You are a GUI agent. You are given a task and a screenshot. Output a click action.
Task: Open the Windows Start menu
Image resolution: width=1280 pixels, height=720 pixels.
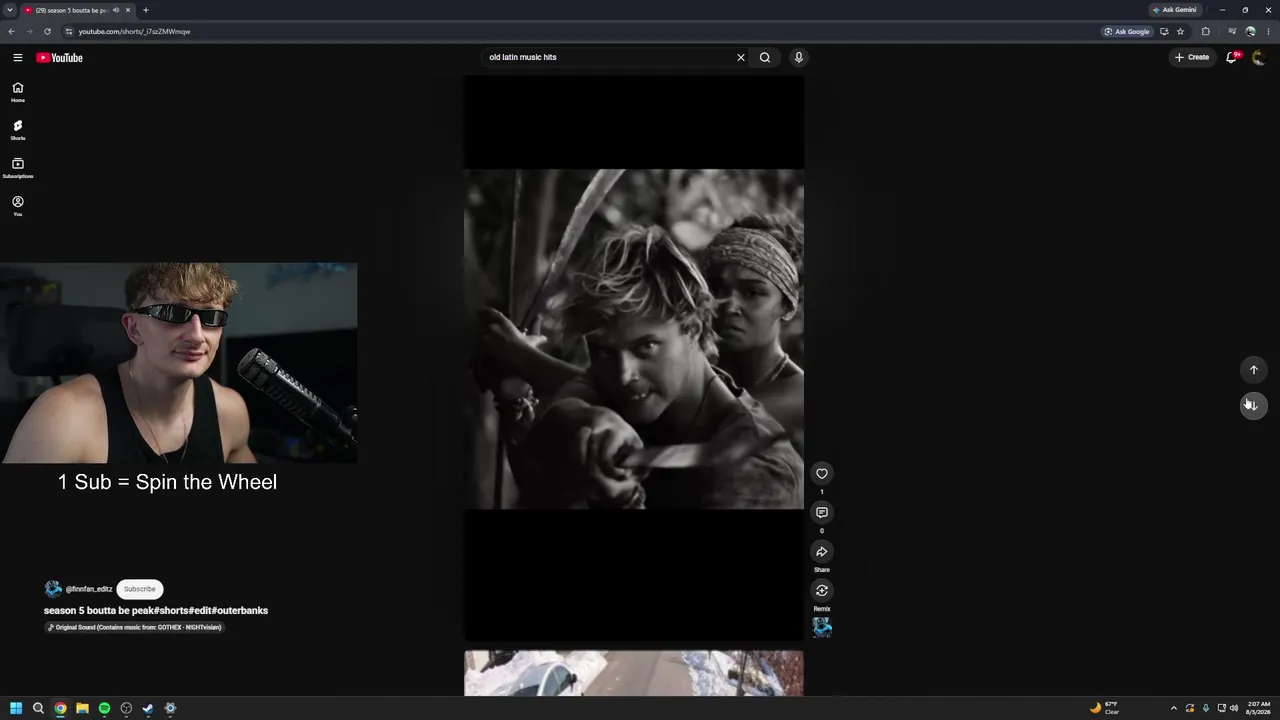[x=16, y=708]
